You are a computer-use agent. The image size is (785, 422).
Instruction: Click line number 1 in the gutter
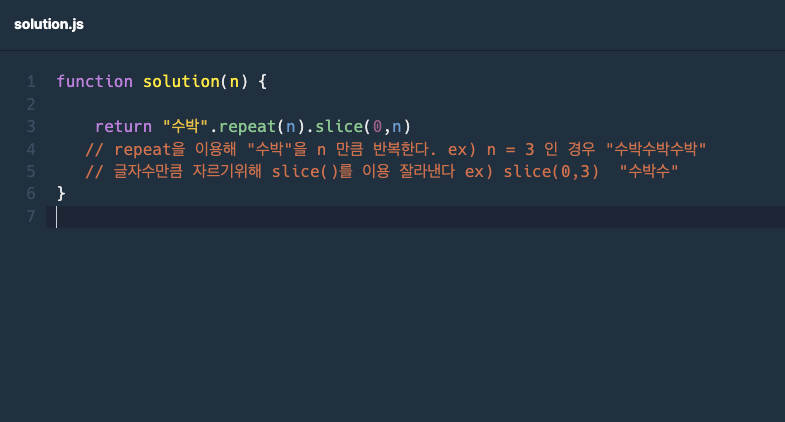tap(31, 81)
